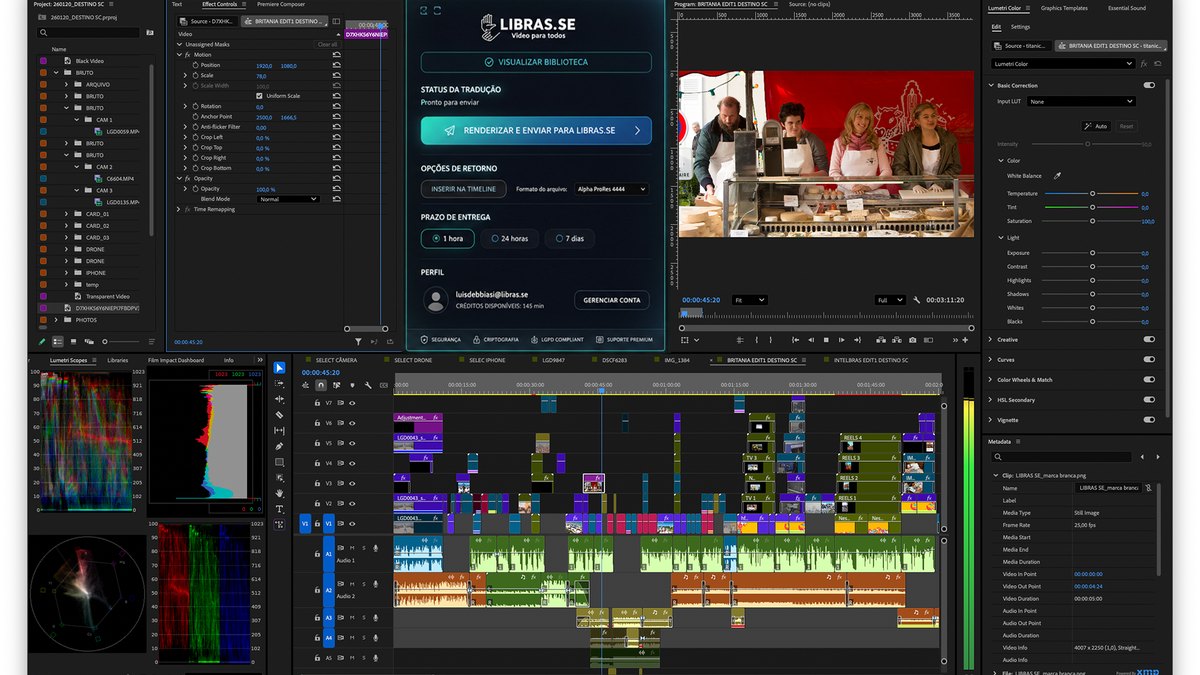
Task: Select the Rectangle tool
Action: point(279,462)
